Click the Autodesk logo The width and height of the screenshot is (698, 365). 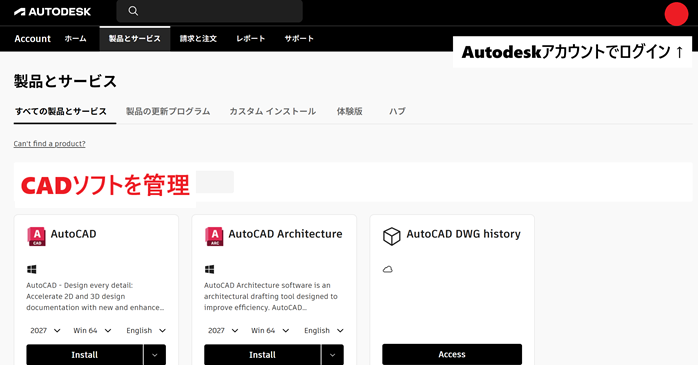[x=52, y=12]
